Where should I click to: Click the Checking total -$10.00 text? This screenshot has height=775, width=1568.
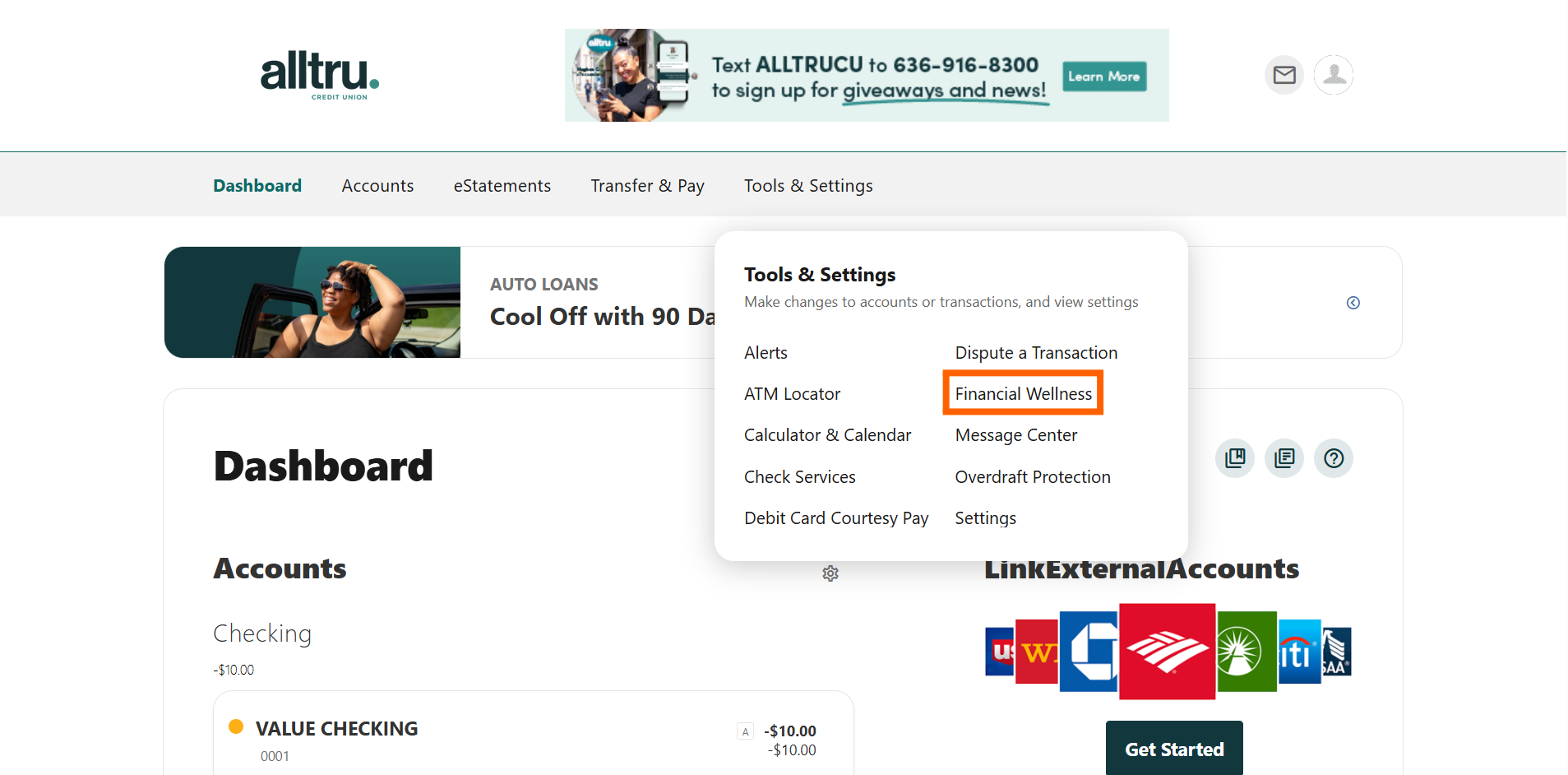pyautogui.click(x=234, y=671)
